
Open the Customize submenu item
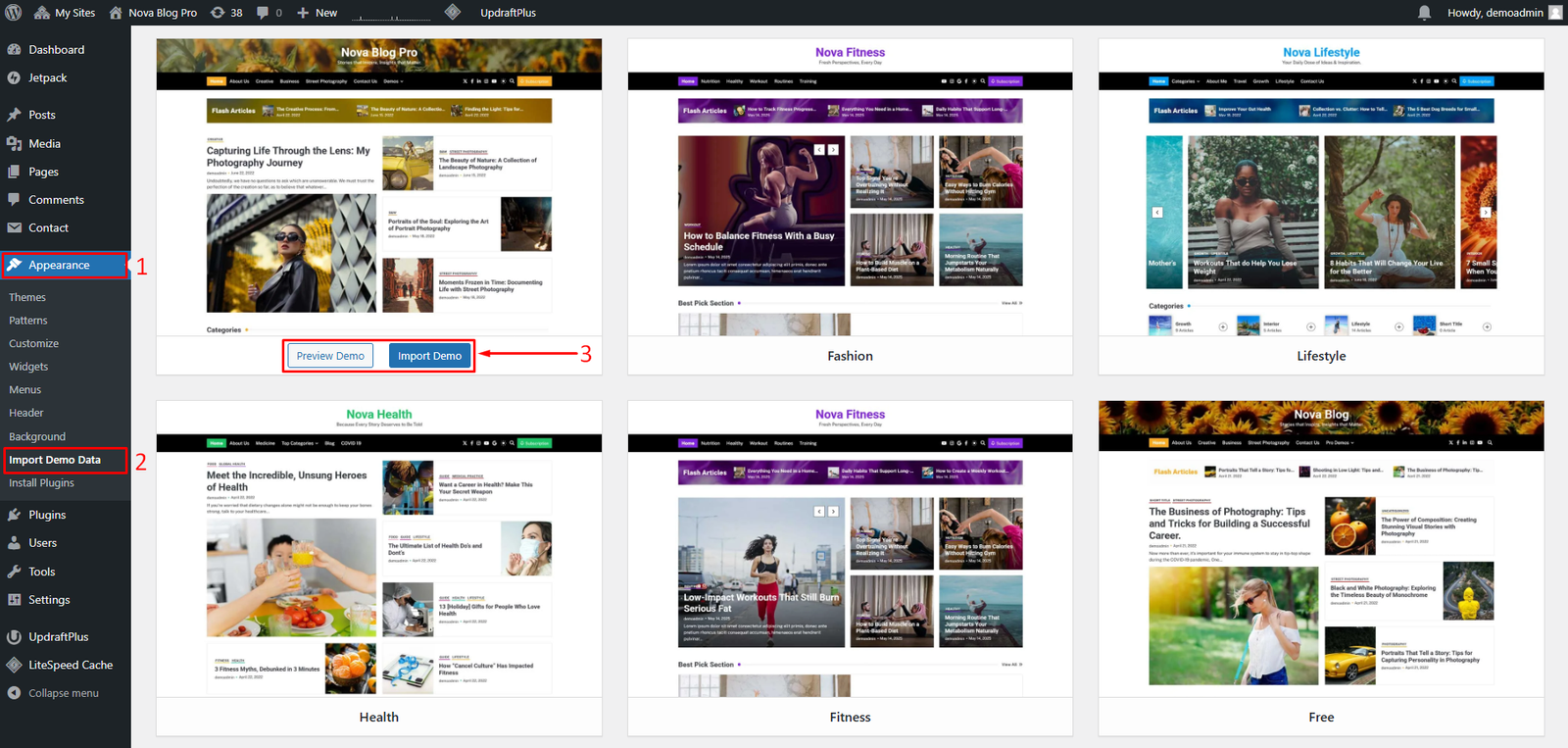click(x=34, y=344)
